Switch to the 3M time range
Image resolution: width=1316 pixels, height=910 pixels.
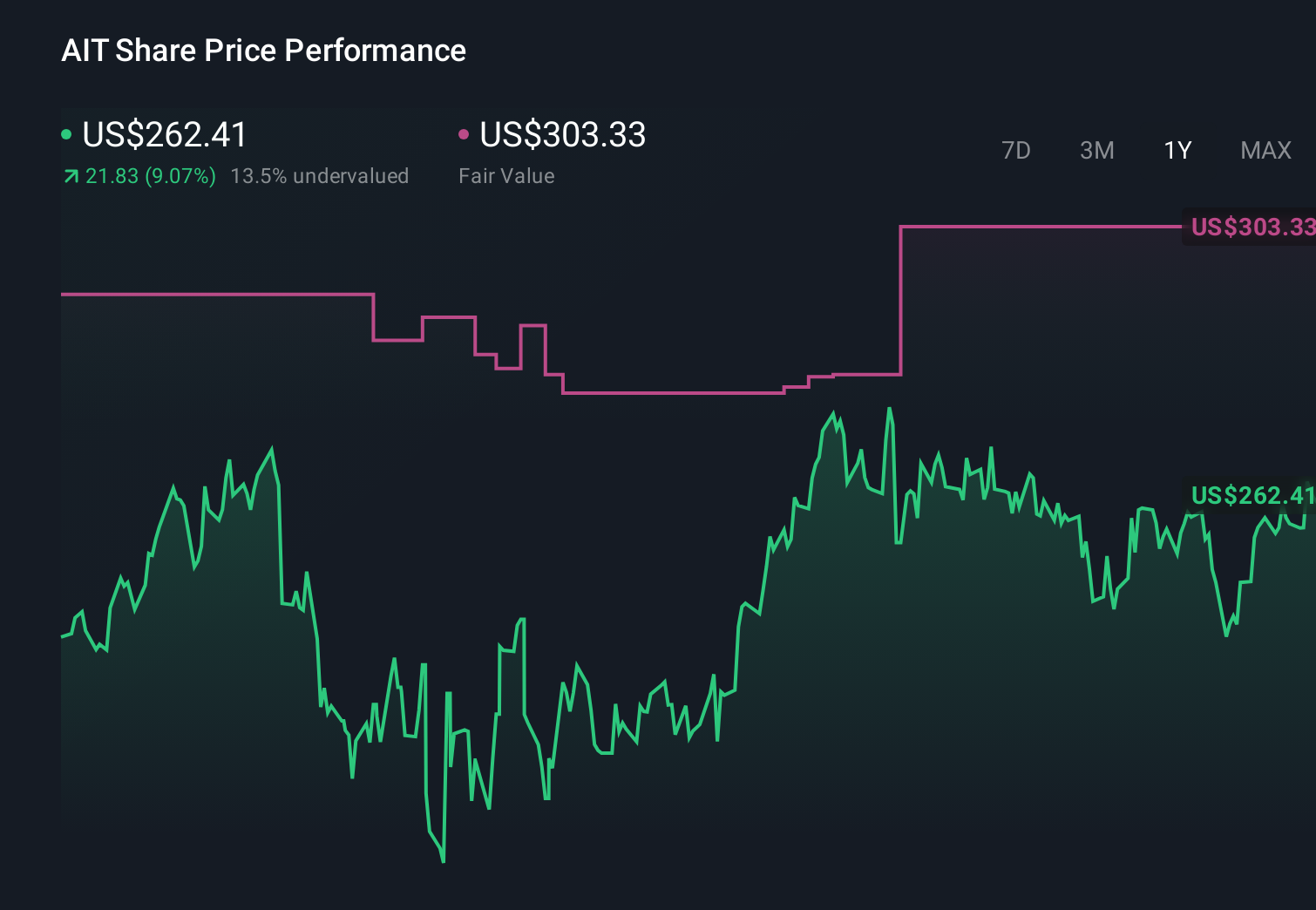point(1096,150)
